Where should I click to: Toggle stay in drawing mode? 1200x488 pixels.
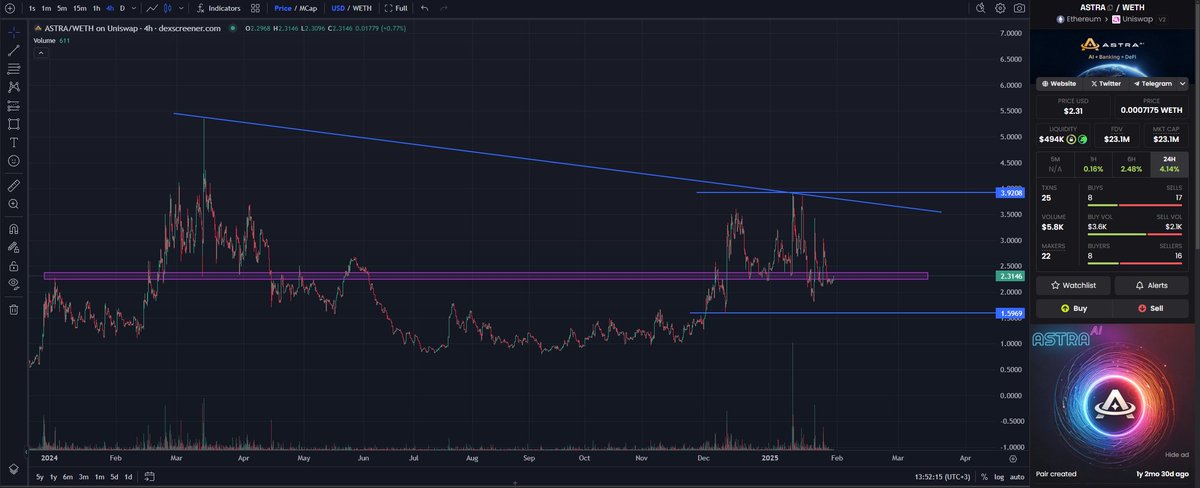coord(14,247)
